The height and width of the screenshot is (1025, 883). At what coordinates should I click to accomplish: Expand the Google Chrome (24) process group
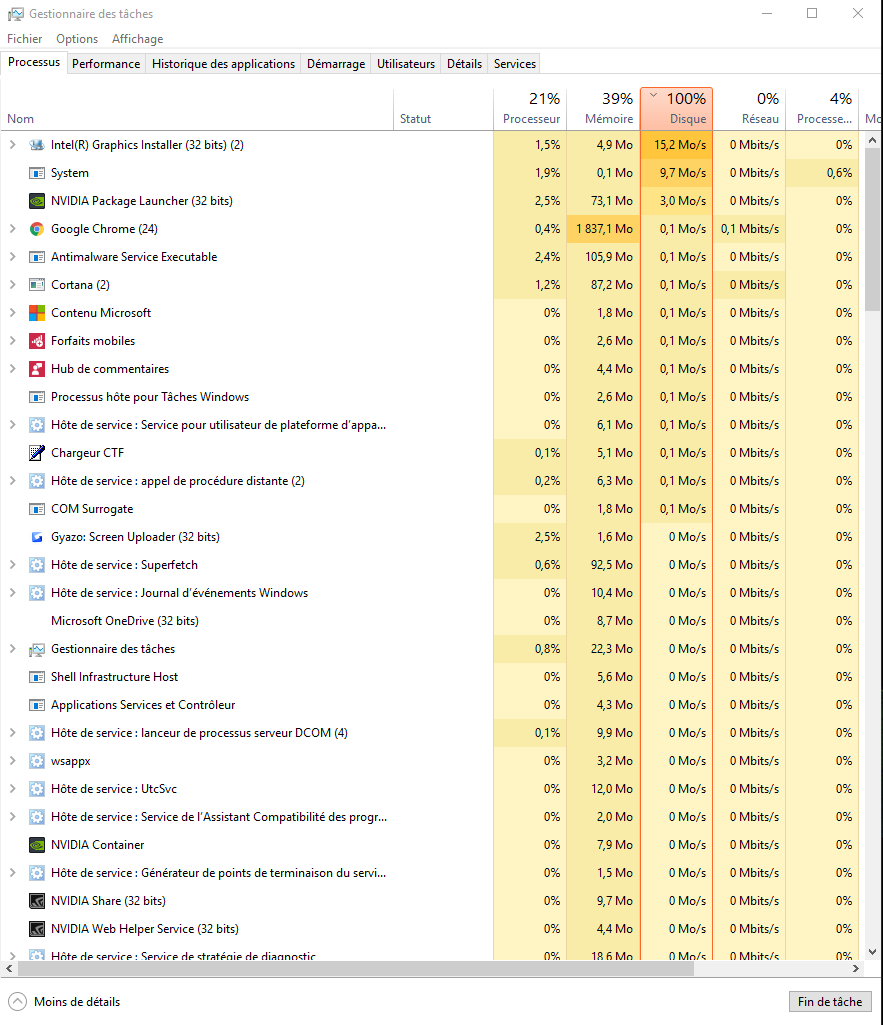pyautogui.click(x=12, y=229)
